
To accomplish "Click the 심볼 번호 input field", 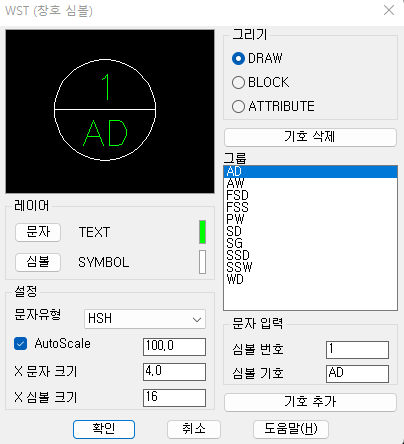I will [357, 350].
